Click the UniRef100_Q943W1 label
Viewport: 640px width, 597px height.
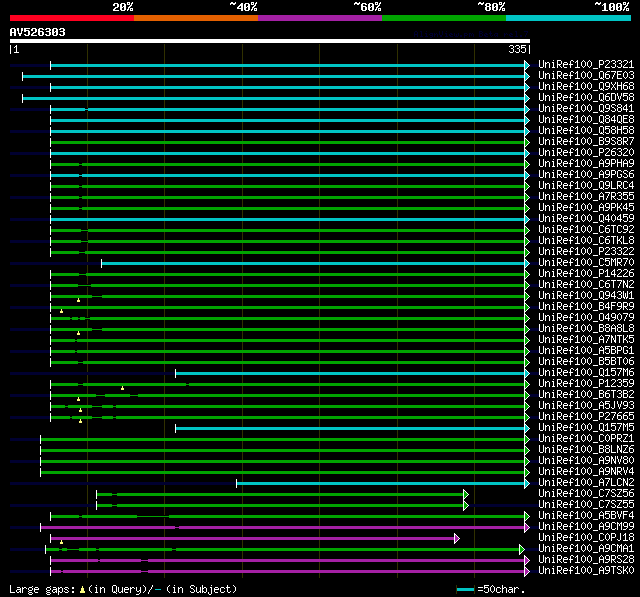[x=586, y=296]
